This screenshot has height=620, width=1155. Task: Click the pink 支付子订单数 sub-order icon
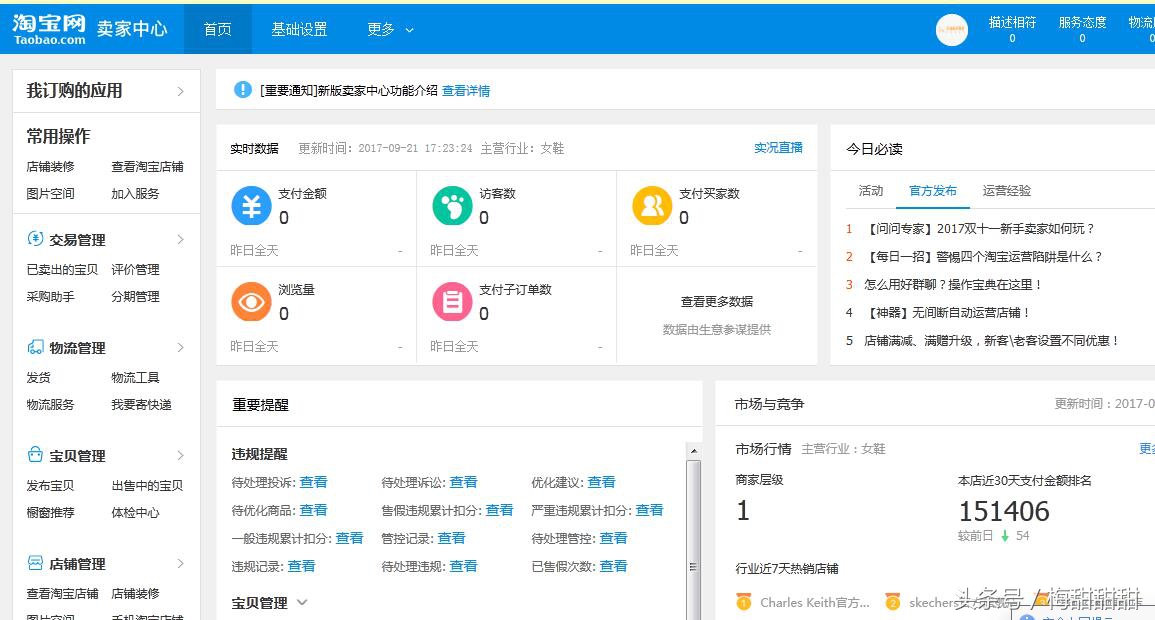pos(452,302)
